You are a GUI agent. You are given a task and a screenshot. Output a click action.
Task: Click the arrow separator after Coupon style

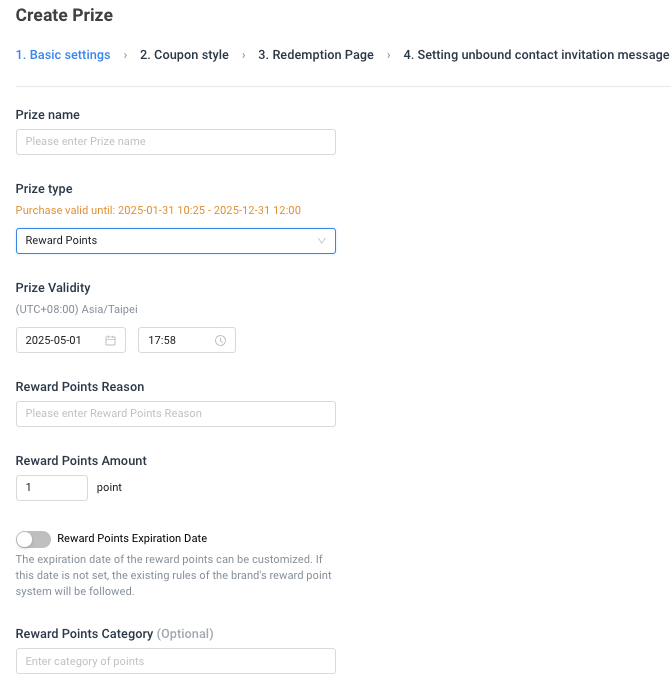243,55
